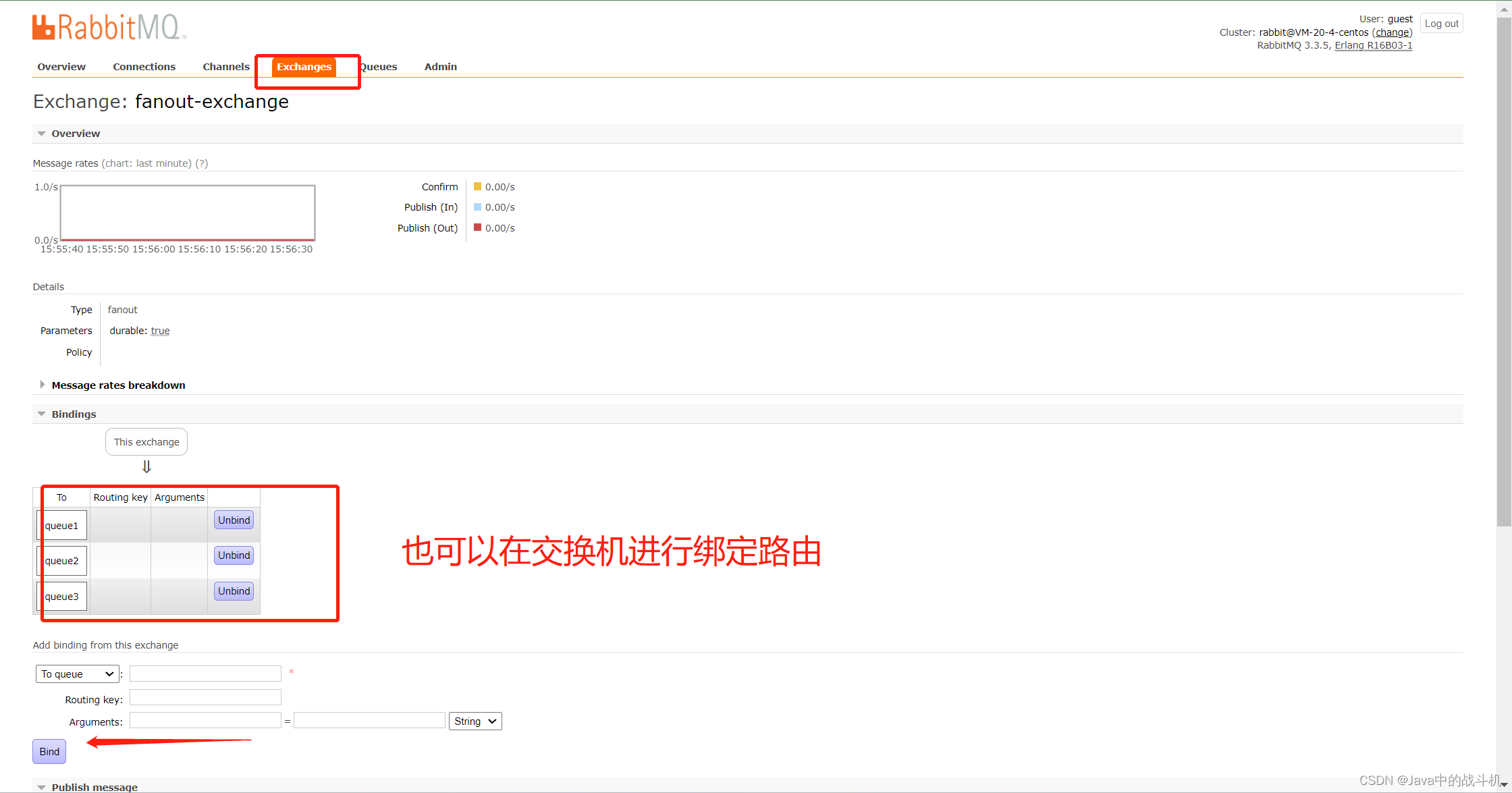
Task: Click the Bind button
Action: click(x=49, y=752)
